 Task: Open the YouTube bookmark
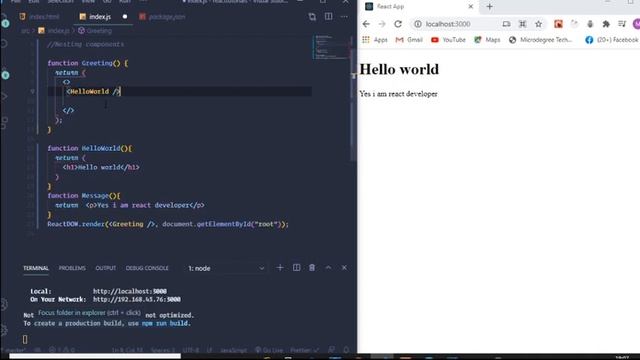(x=448, y=40)
